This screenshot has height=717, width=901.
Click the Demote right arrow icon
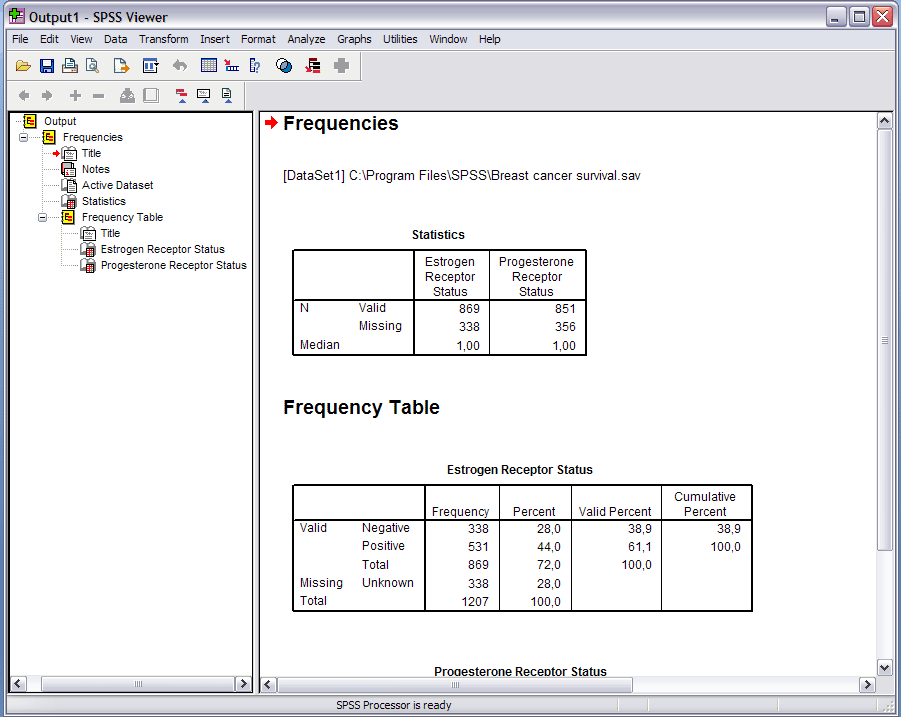point(47,95)
